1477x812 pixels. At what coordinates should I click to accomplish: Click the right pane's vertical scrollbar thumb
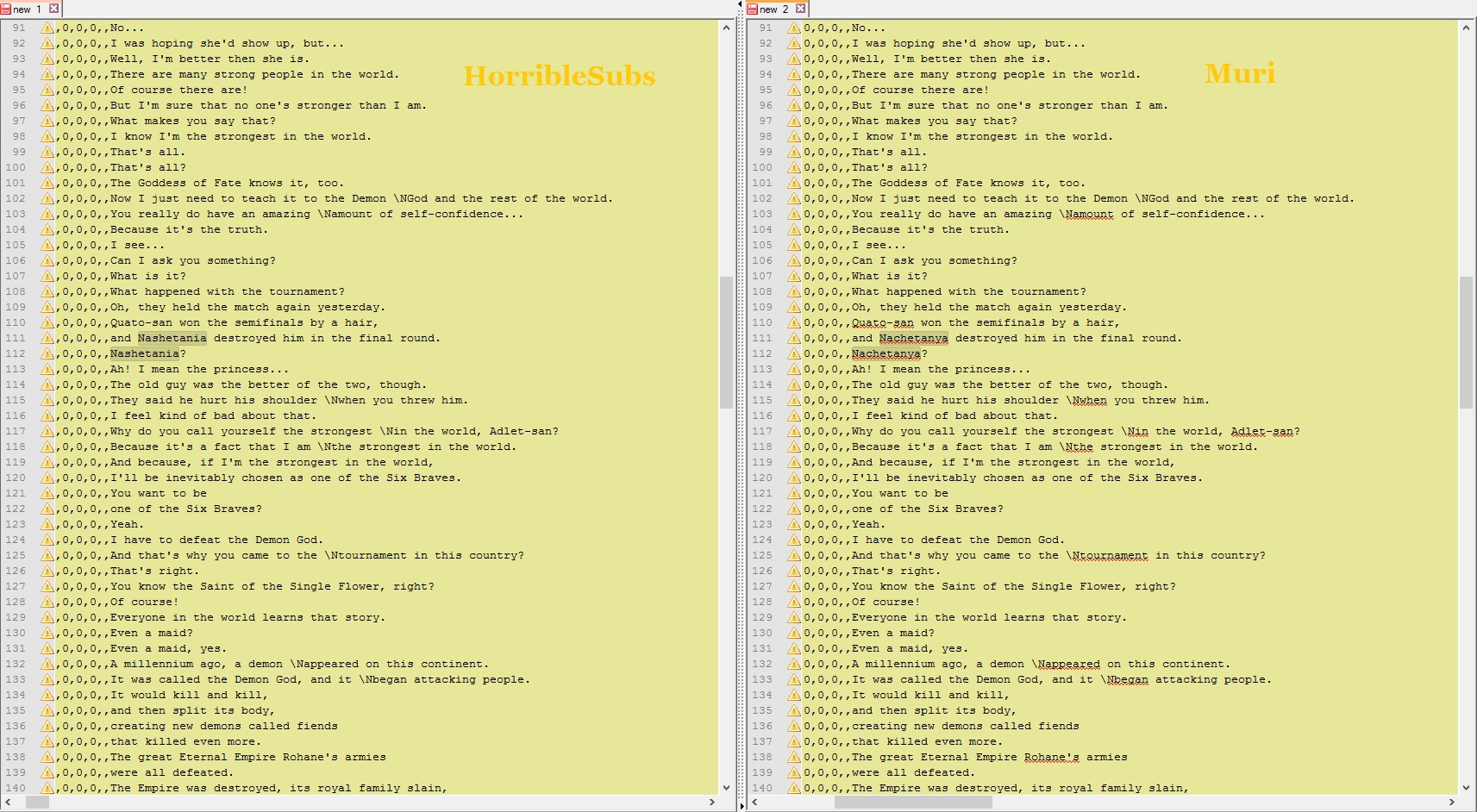click(1466, 342)
